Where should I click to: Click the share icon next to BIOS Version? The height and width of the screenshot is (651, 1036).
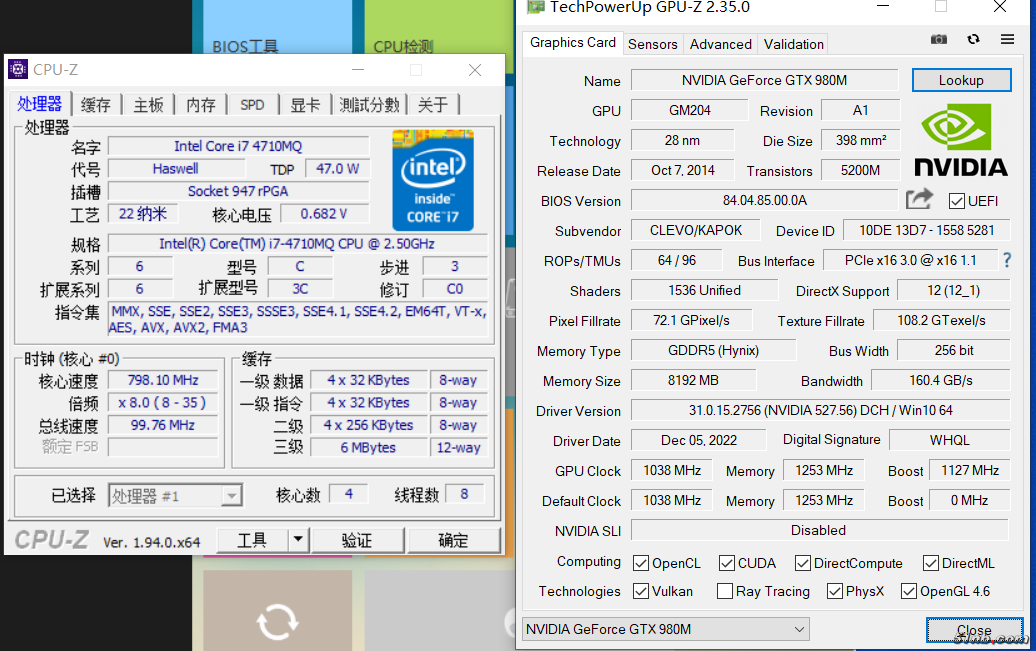tap(919, 199)
